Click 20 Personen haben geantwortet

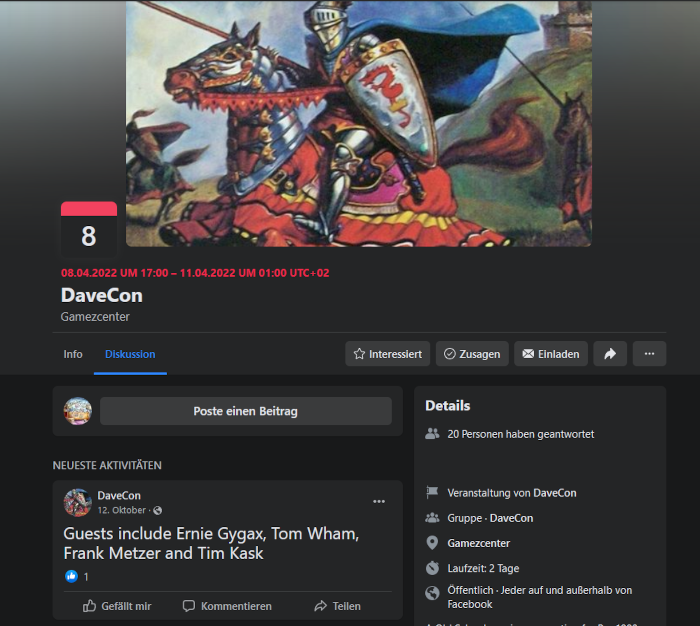tap(521, 434)
